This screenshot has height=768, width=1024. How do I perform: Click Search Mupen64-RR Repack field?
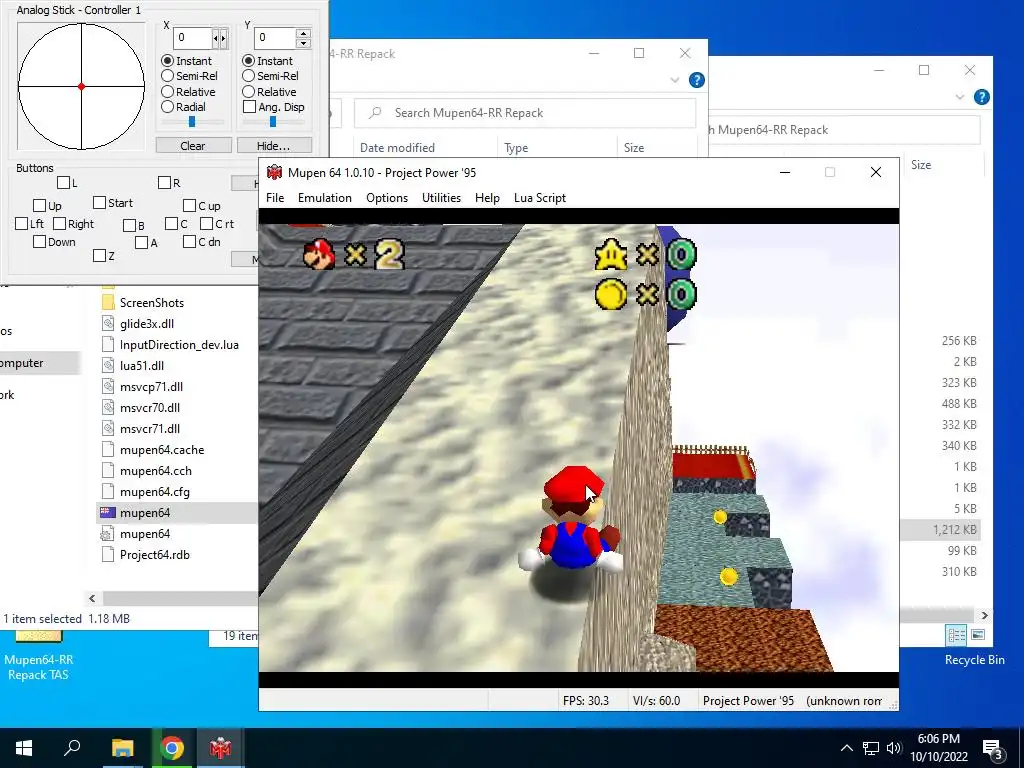click(x=525, y=113)
